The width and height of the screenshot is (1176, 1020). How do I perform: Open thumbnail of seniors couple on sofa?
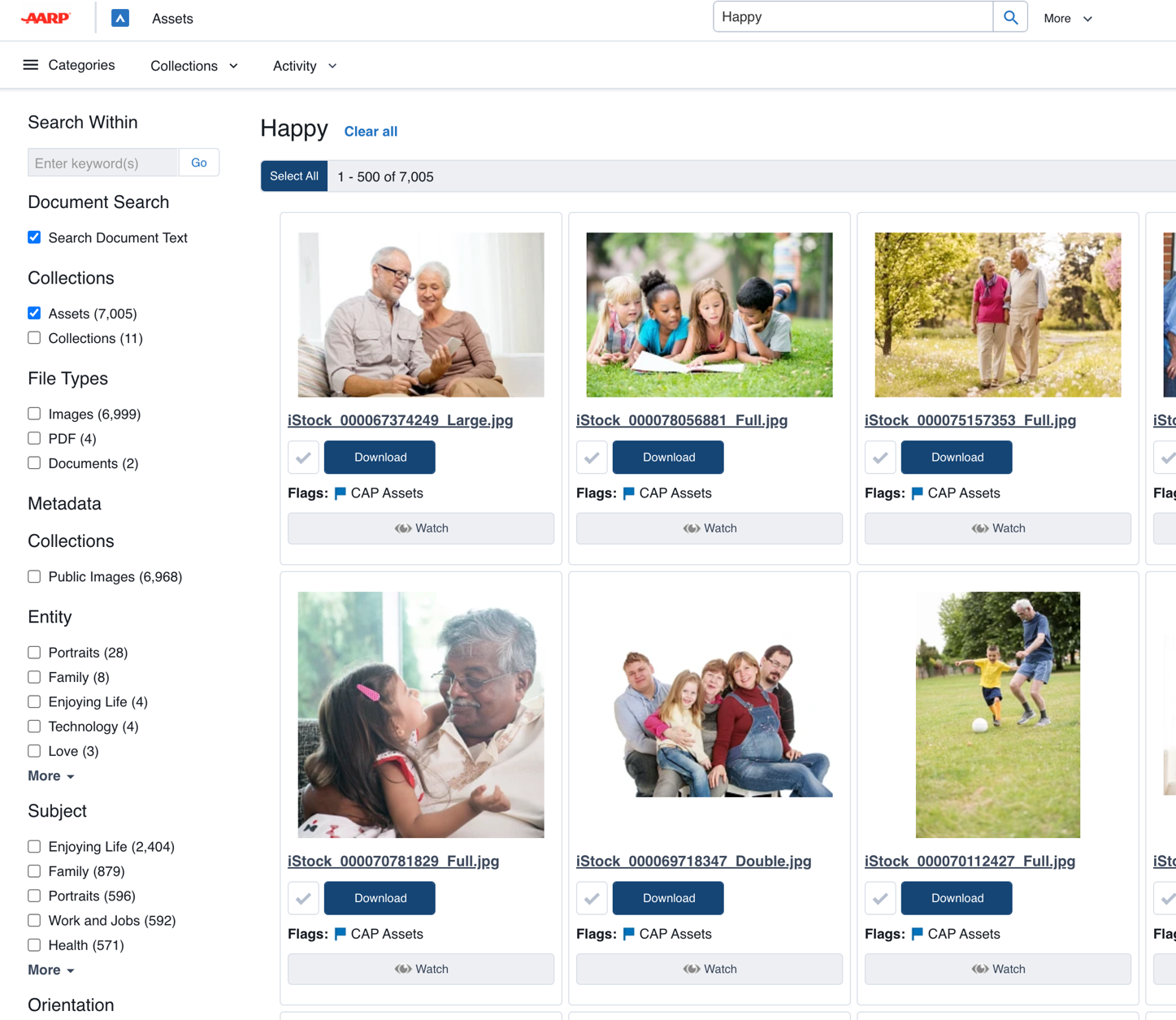(x=421, y=315)
